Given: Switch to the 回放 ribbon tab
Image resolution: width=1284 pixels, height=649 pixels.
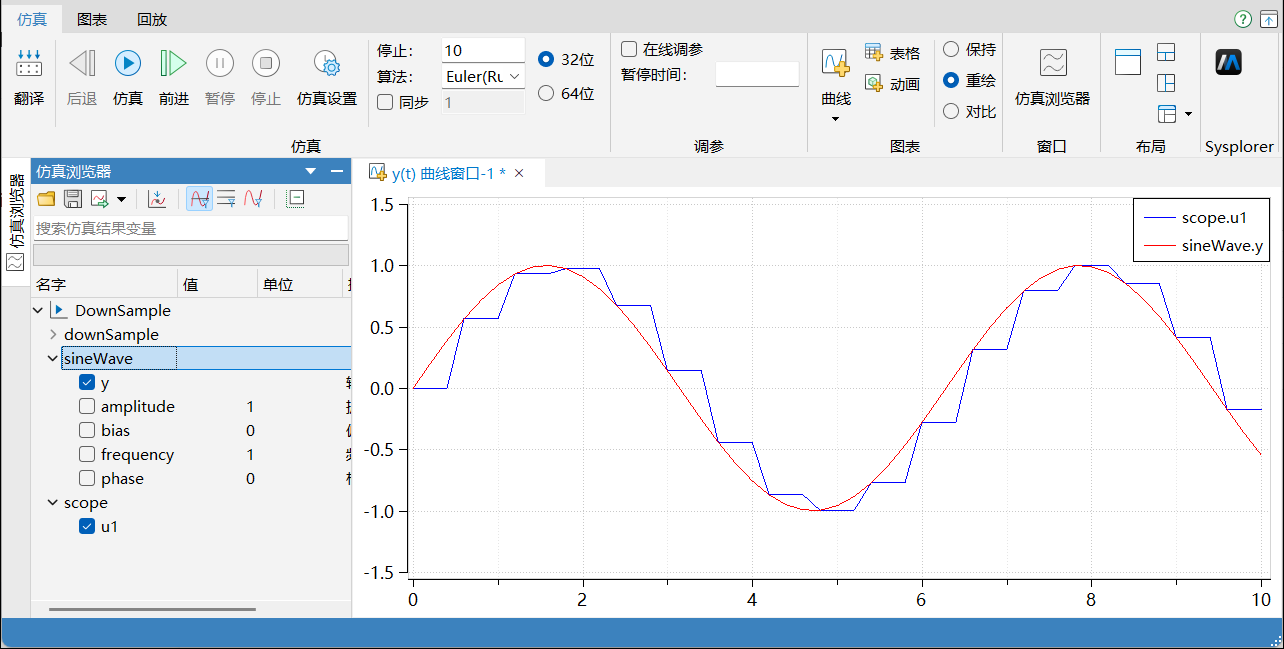Looking at the screenshot, I should click(152, 19).
